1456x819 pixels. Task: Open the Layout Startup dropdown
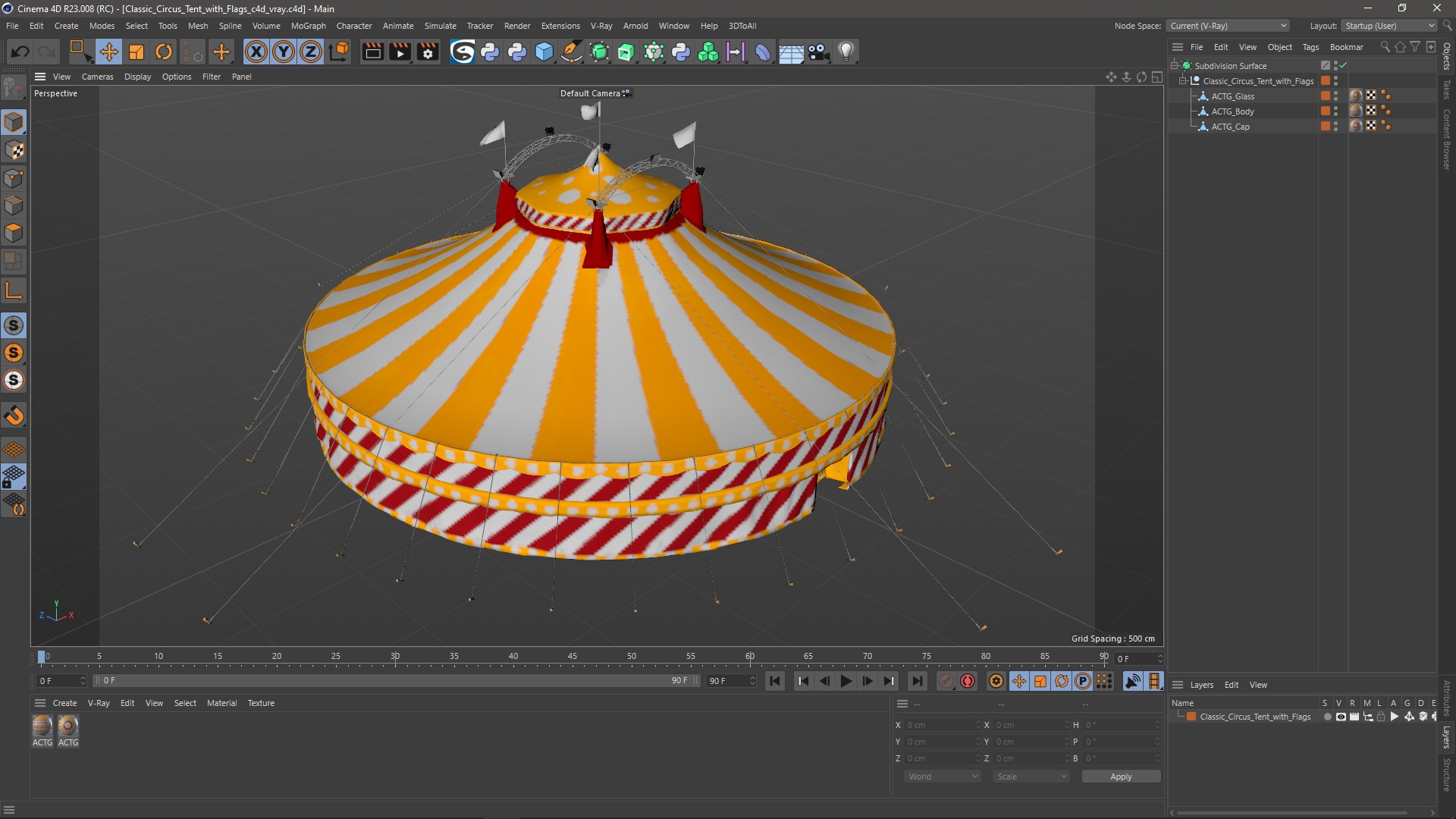1390,26
